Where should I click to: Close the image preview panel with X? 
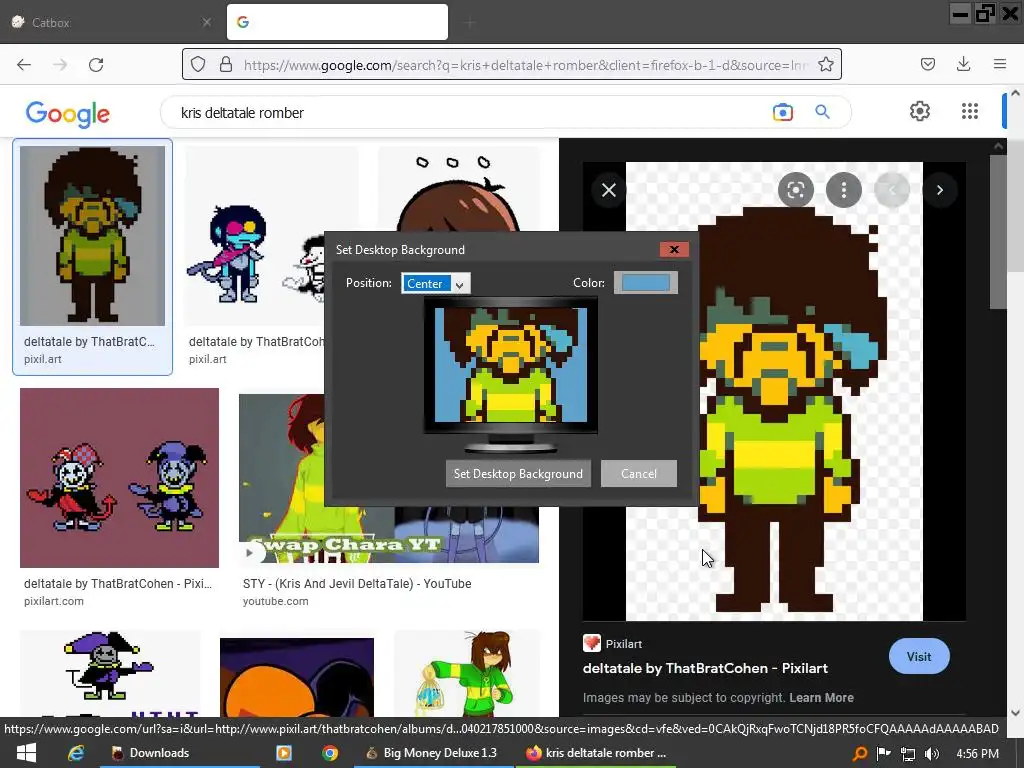click(x=609, y=190)
